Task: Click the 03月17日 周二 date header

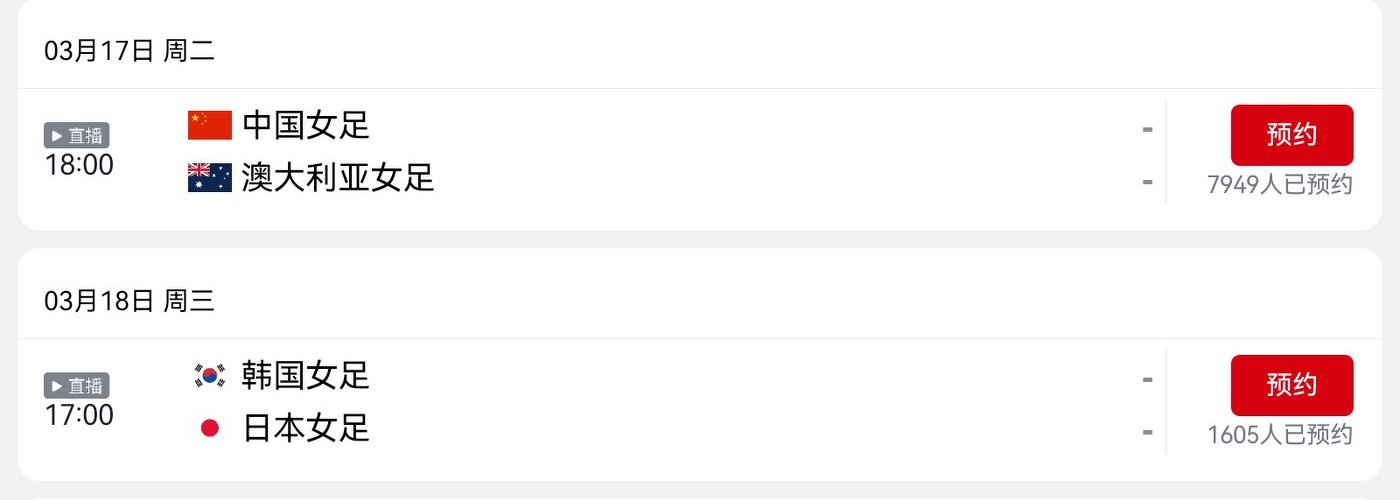Action: tap(129, 51)
